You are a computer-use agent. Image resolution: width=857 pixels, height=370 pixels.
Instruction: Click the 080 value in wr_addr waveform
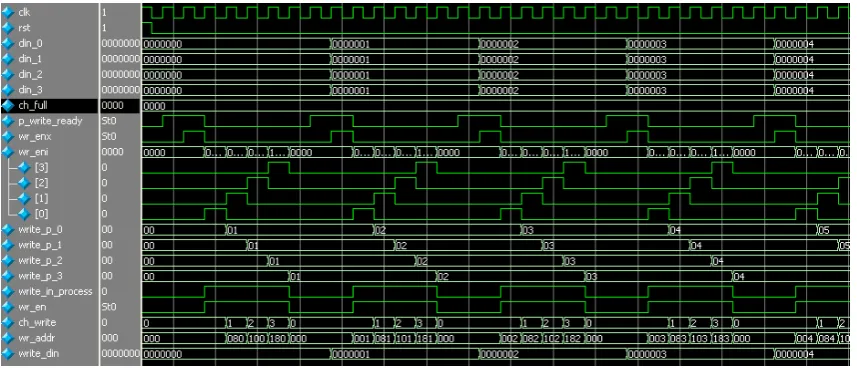click(237, 338)
